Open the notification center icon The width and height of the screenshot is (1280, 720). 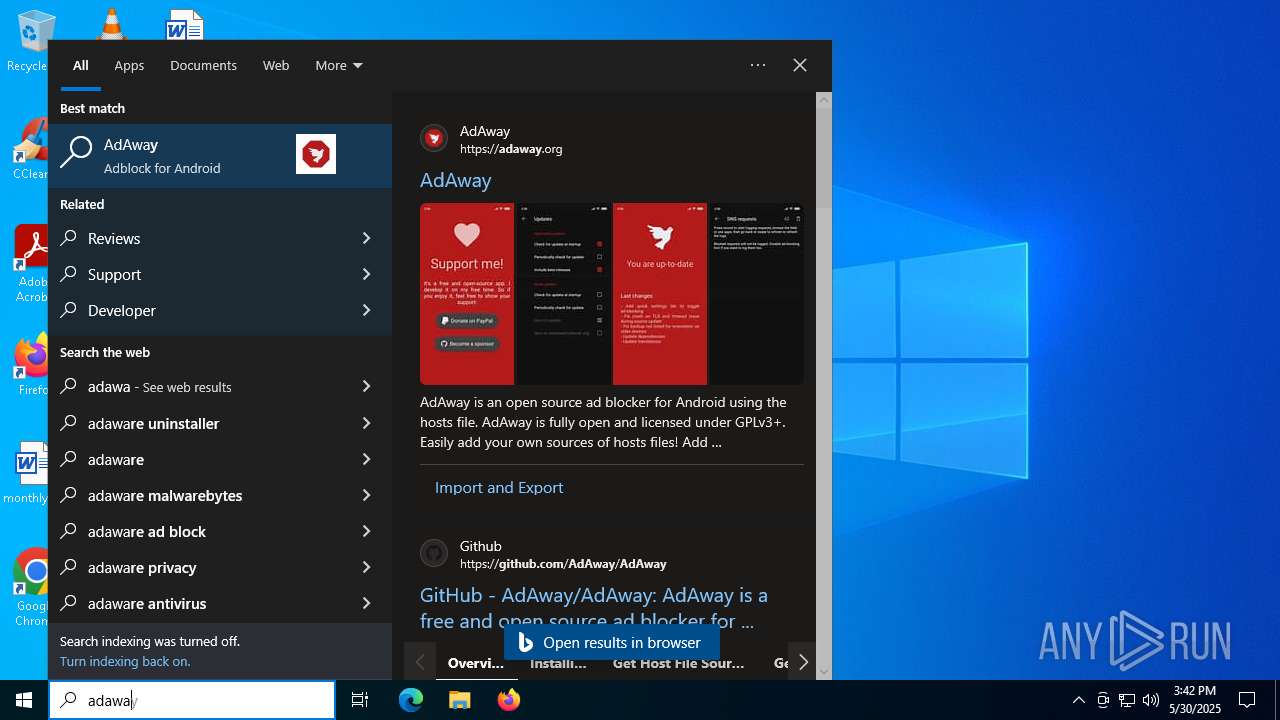(1247, 700)
